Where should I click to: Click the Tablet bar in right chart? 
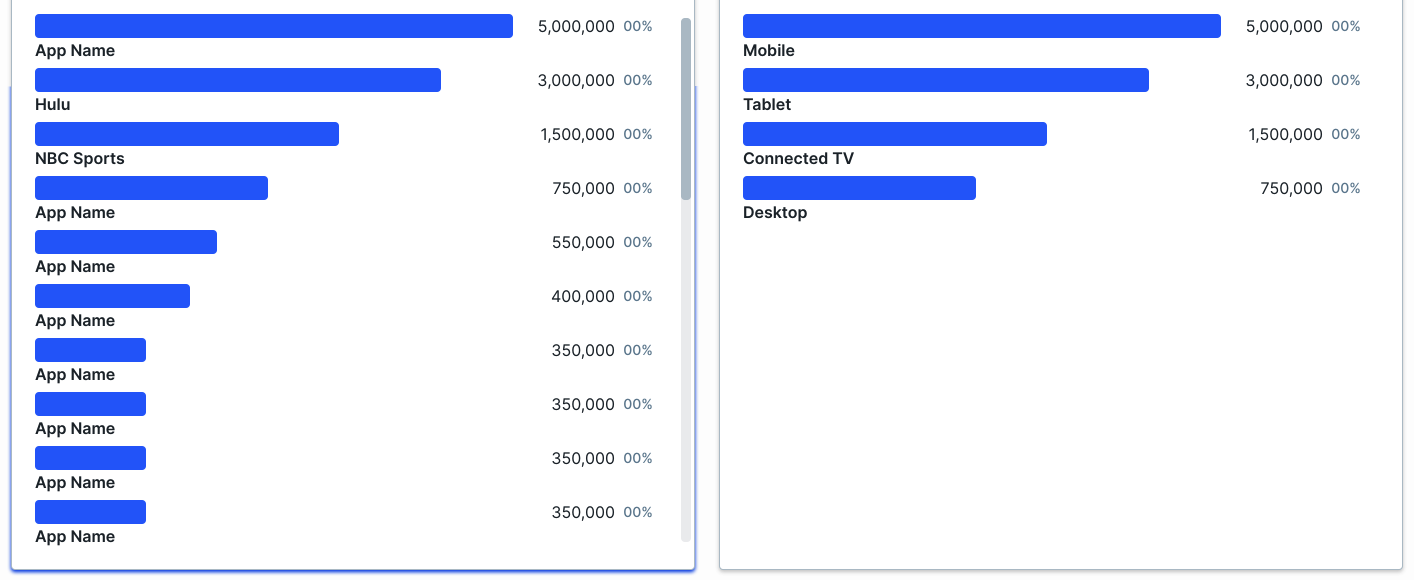(x=945, y=79)
